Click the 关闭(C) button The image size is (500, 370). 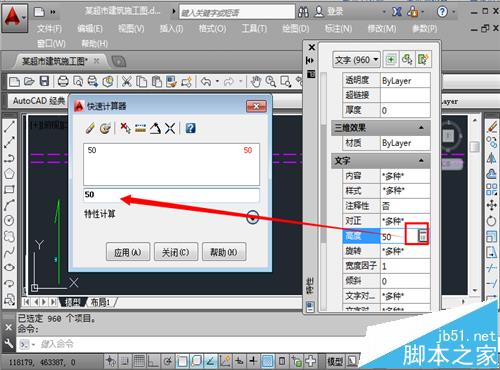pyautogui.click(x=176, y=252)
